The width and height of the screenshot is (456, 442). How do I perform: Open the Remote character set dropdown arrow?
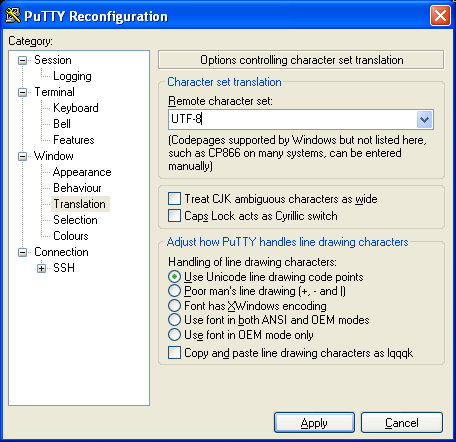(x=424, y=119)
